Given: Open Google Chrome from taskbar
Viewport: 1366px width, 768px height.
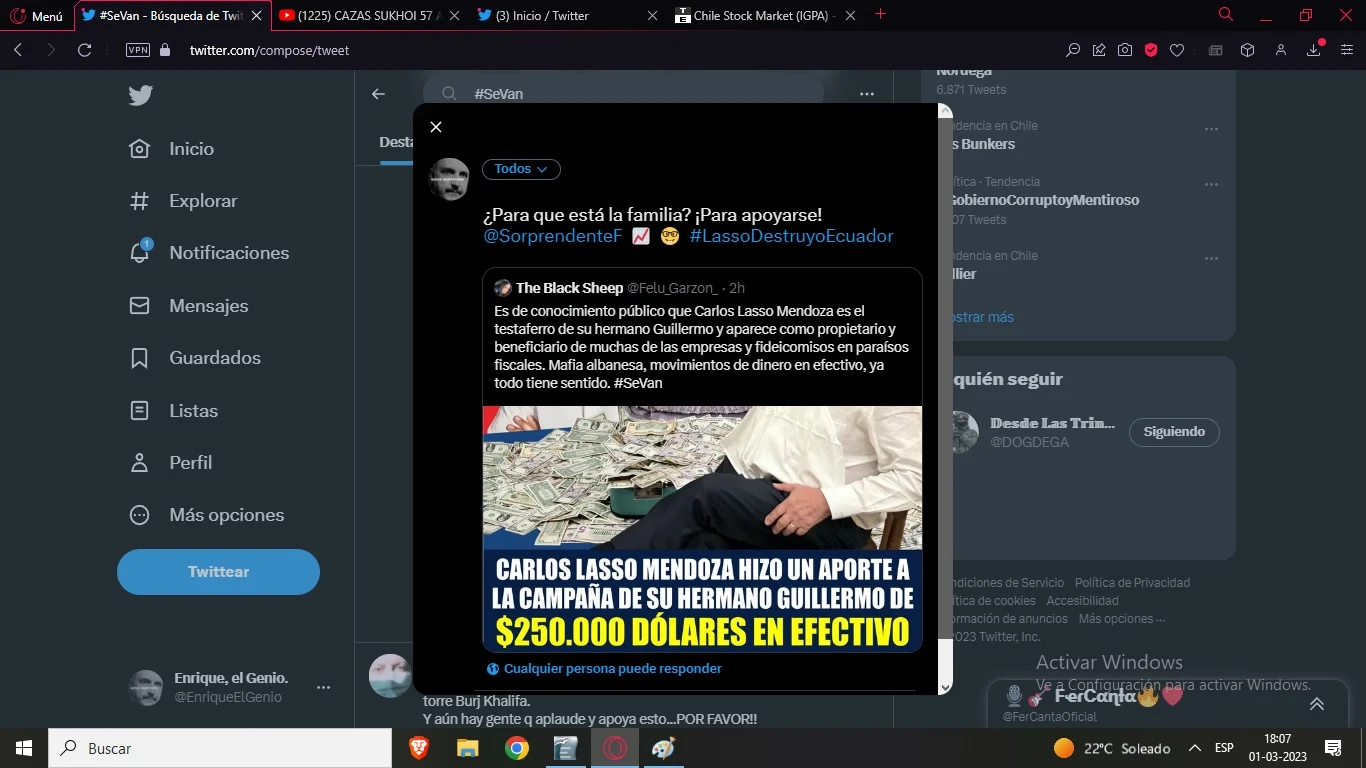Looking at the screenshot, I should click(x=516, y=748).
